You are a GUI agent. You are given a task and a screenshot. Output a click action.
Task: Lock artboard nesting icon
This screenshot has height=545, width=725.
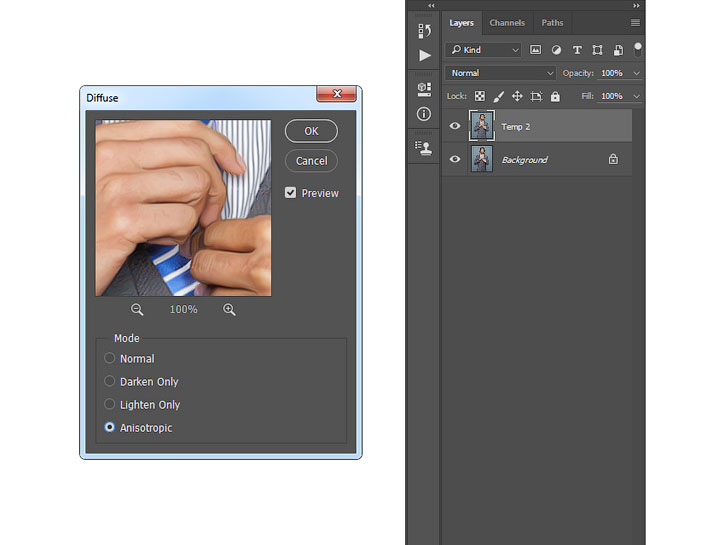[536, 96]
